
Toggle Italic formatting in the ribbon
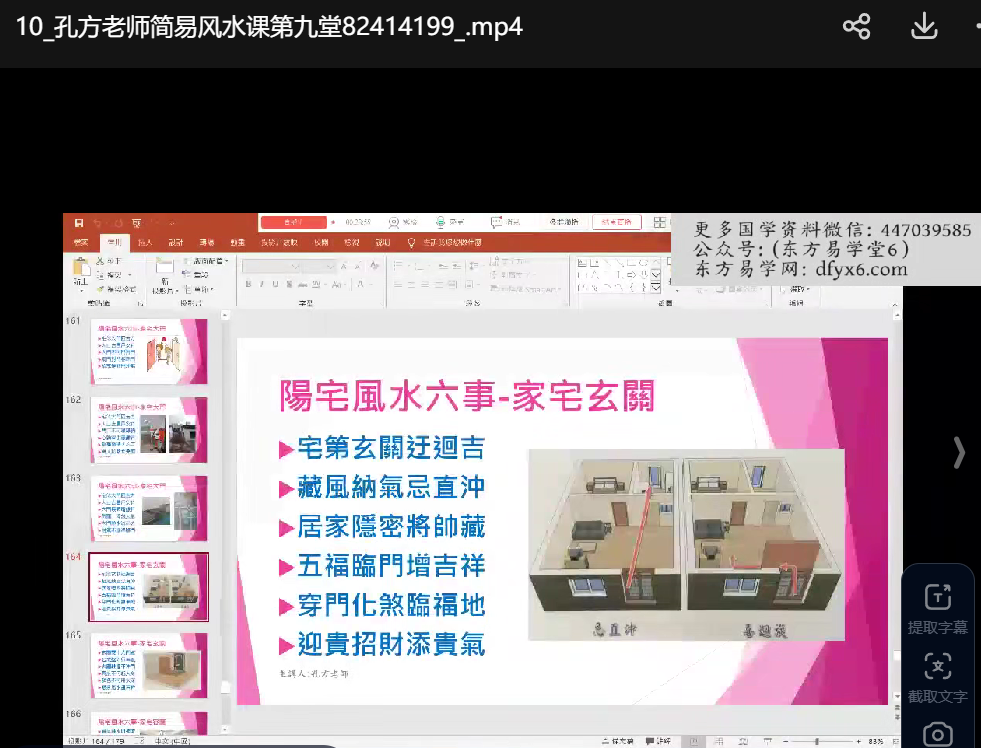pyautogui.click(x=260, y=284)
